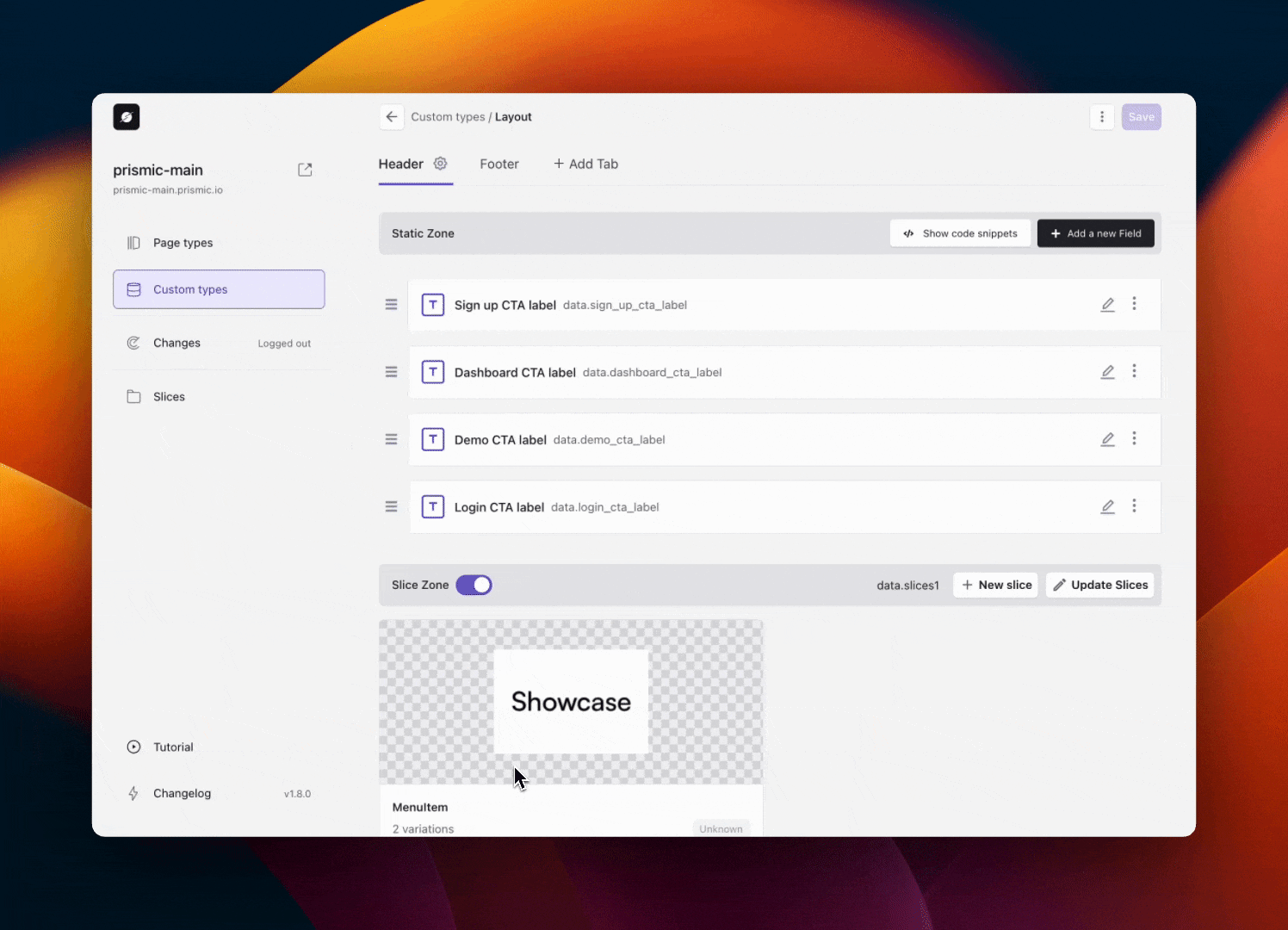Edit the Sign up CTA label field

tap(1107, 304)
